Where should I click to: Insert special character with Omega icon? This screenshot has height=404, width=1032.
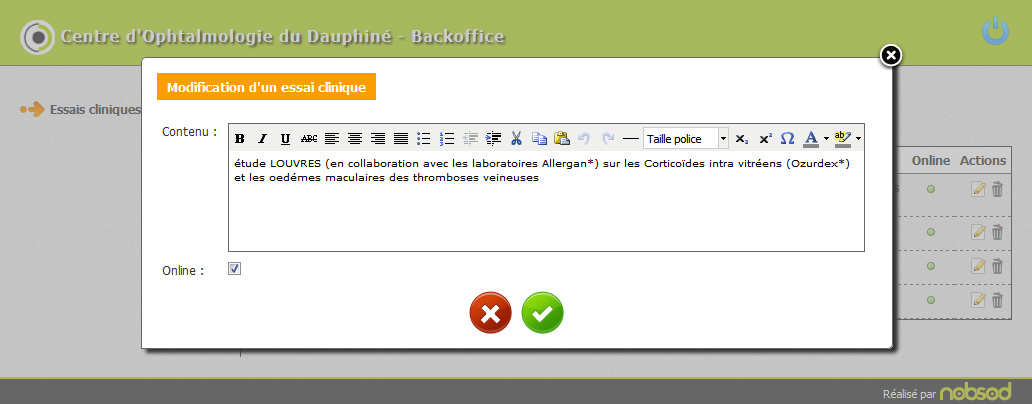coord(787,139)
